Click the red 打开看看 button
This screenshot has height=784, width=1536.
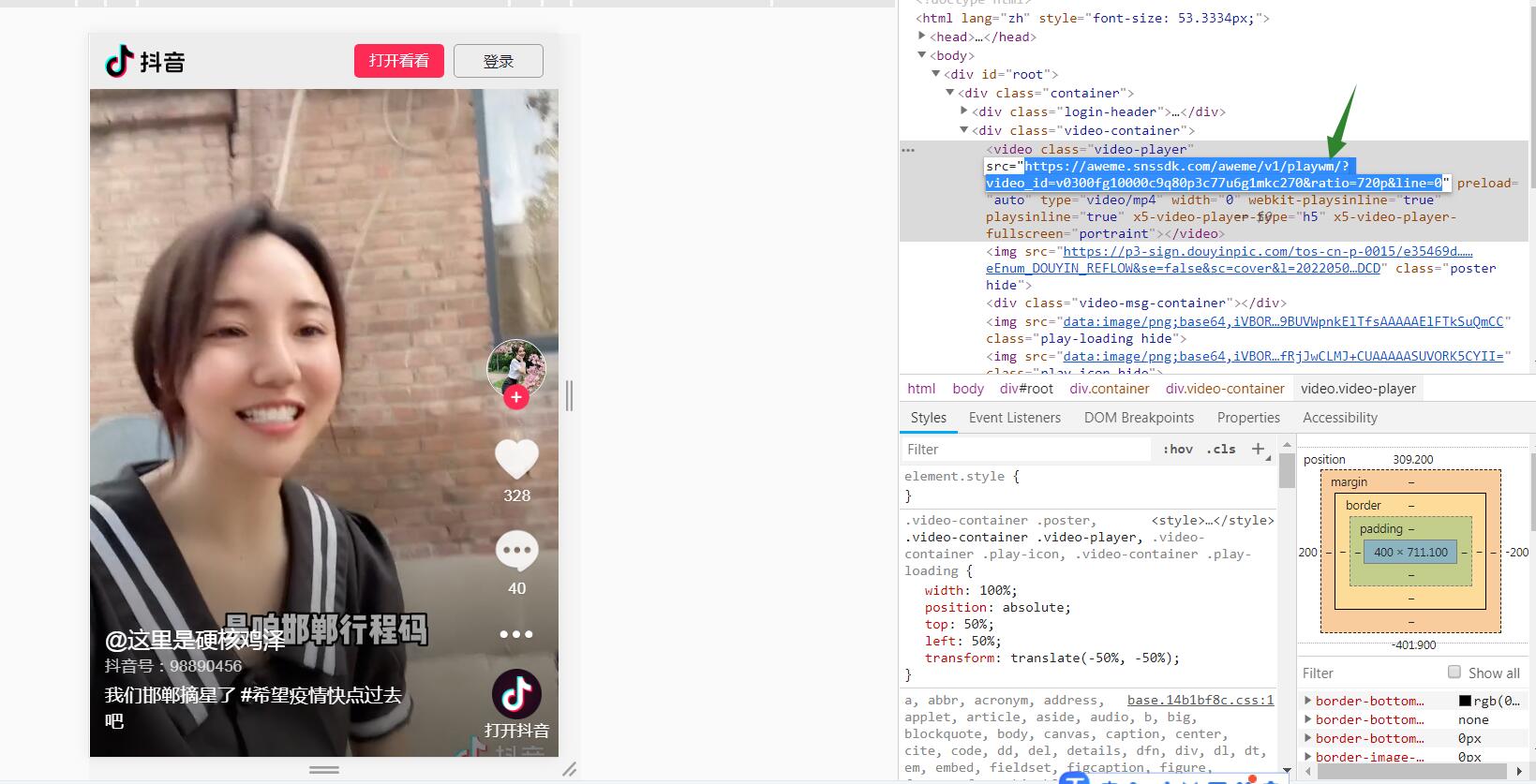398,61
